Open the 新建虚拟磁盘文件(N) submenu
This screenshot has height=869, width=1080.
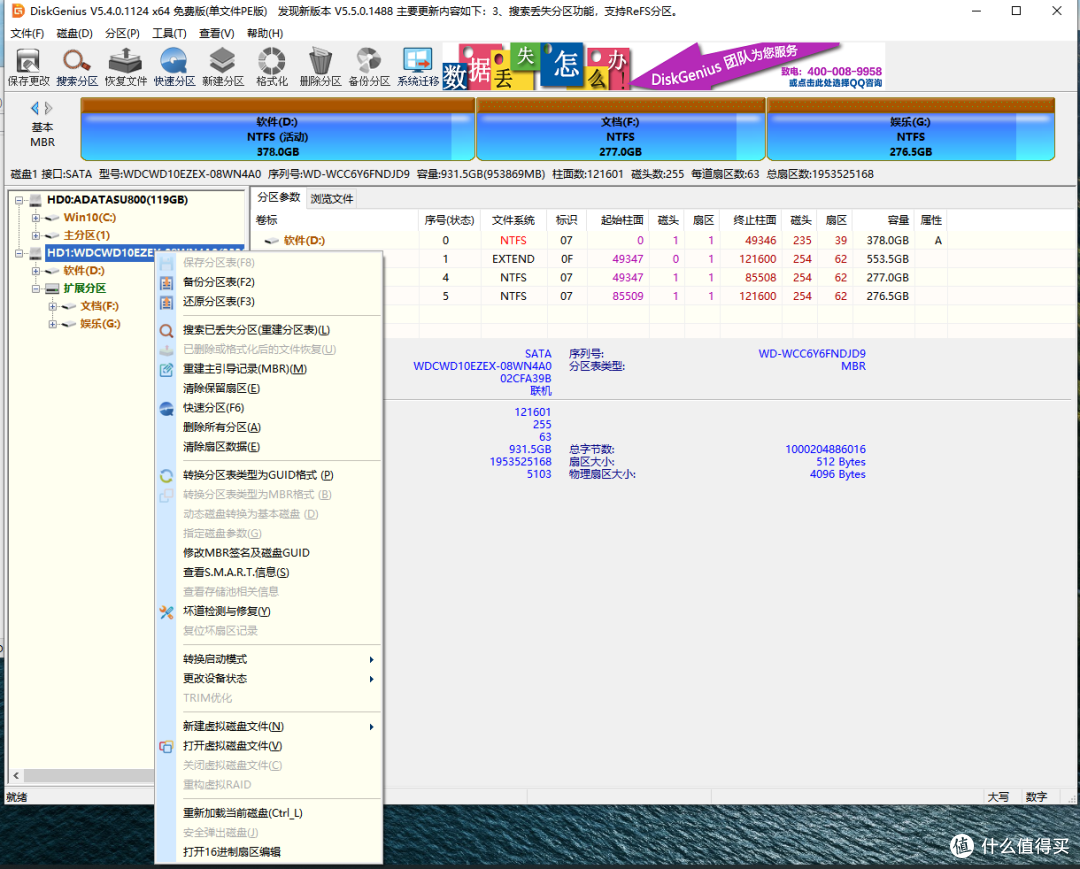pos(269,726)
